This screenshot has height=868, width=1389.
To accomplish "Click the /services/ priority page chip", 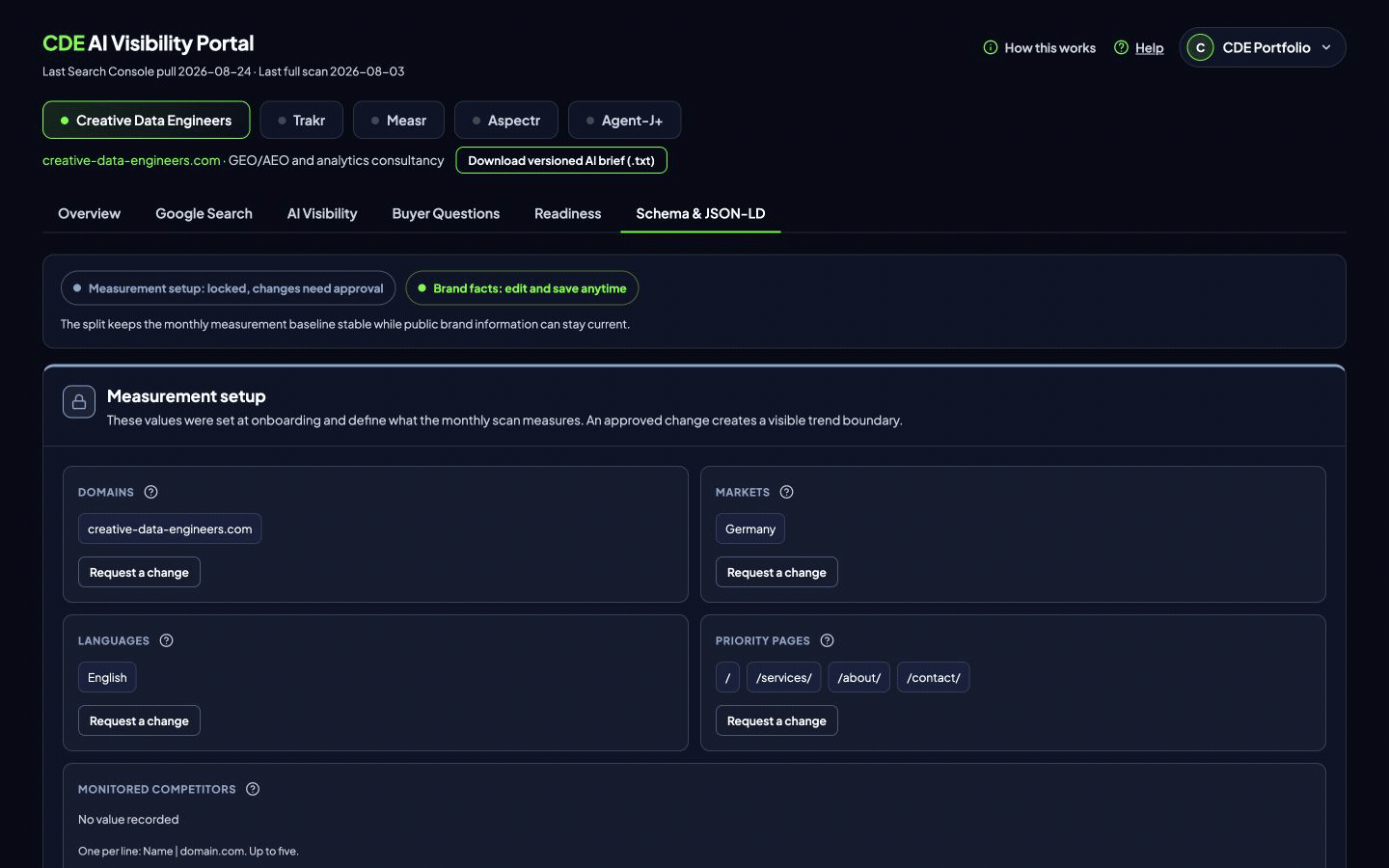I will 784,677.
